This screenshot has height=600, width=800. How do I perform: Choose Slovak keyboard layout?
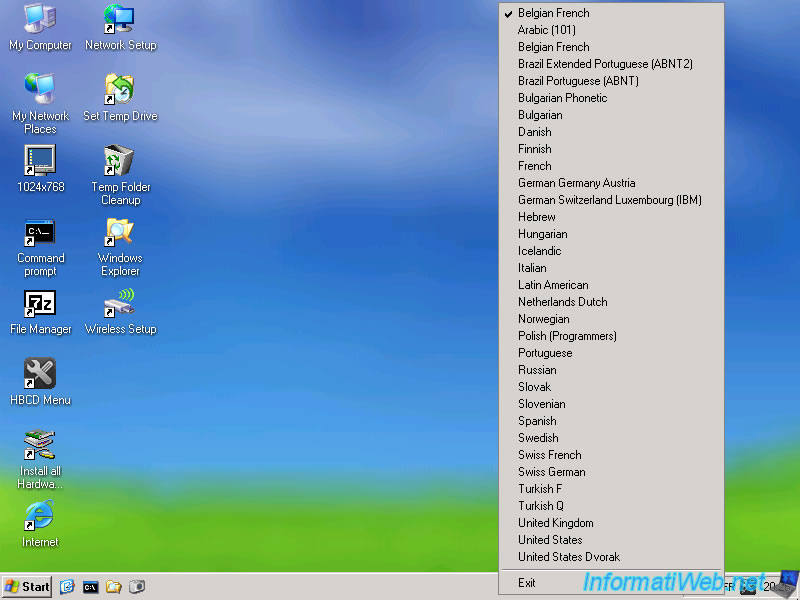611,387
